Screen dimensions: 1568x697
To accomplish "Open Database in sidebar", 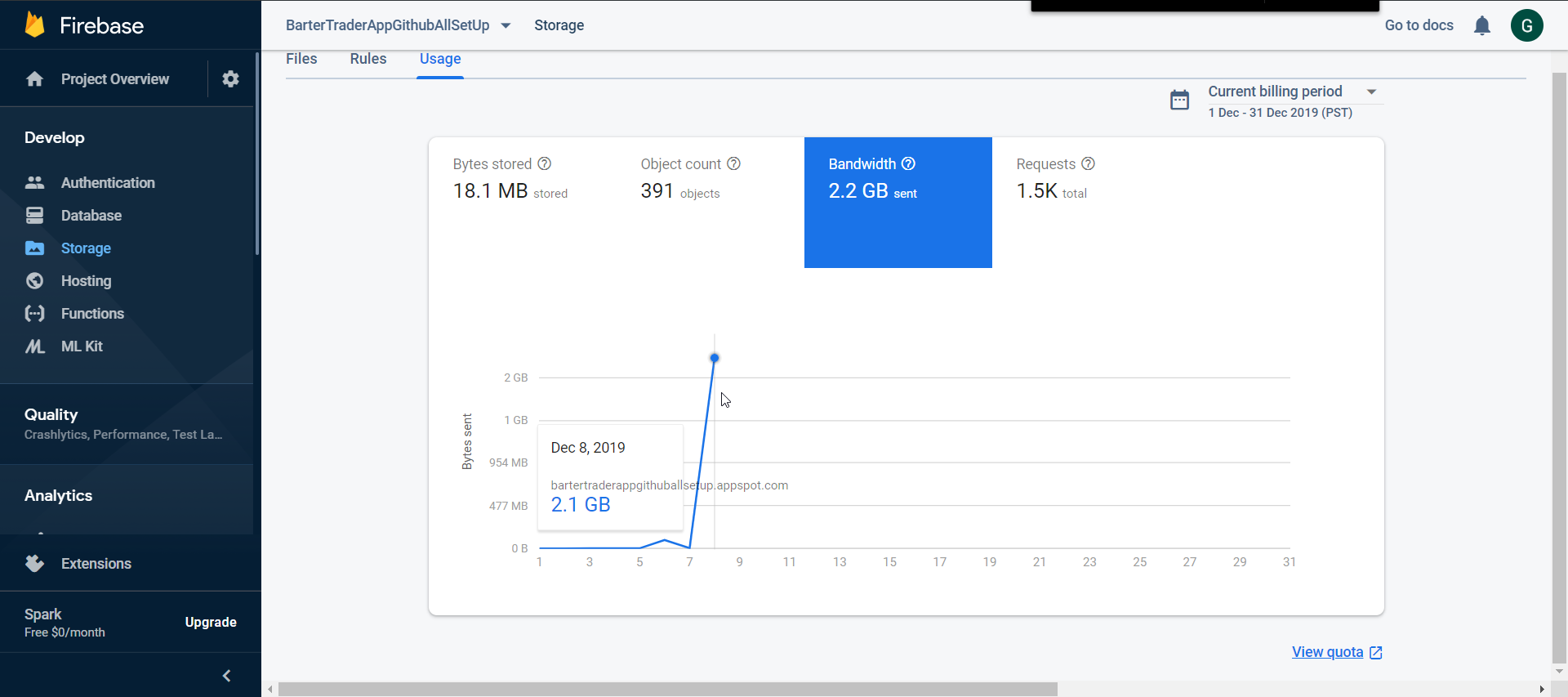I will pos(91,216).
